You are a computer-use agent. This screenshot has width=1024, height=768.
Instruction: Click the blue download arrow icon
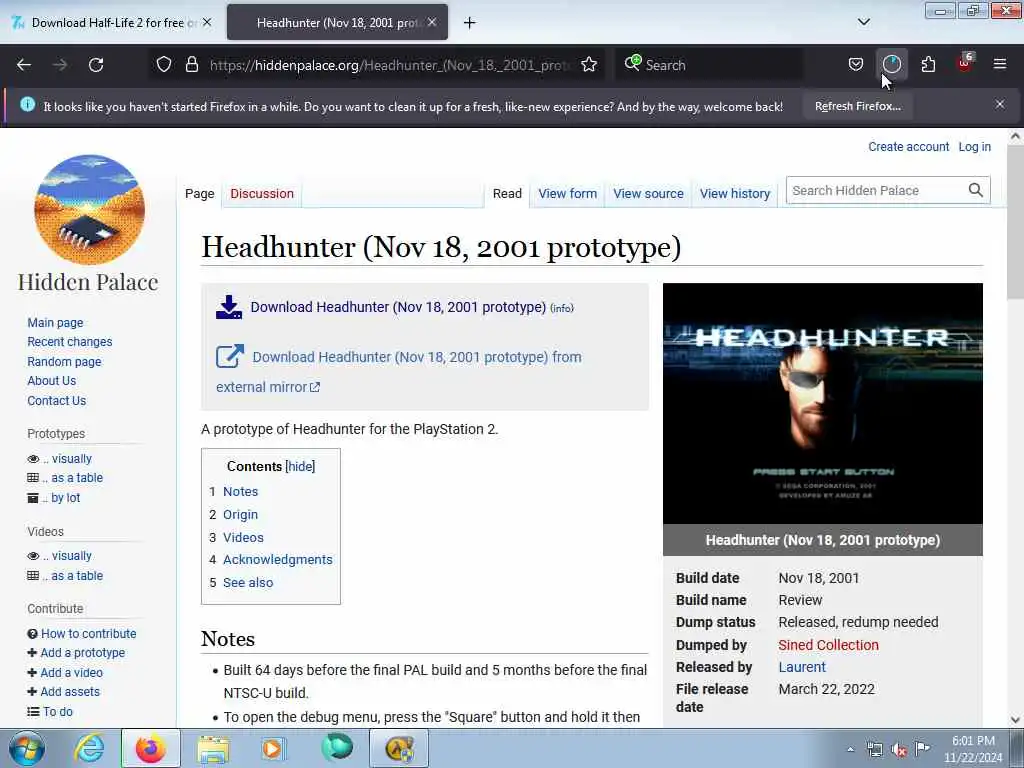229,307
